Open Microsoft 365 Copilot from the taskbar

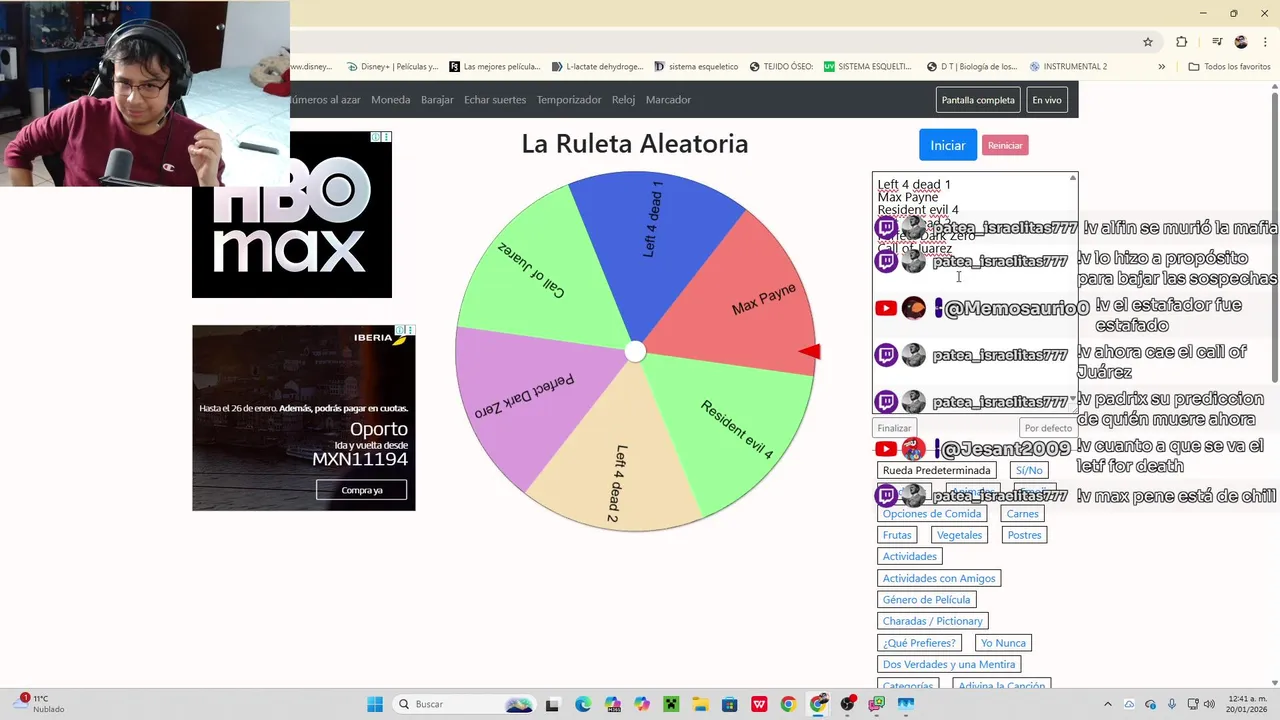click(613, 704)
